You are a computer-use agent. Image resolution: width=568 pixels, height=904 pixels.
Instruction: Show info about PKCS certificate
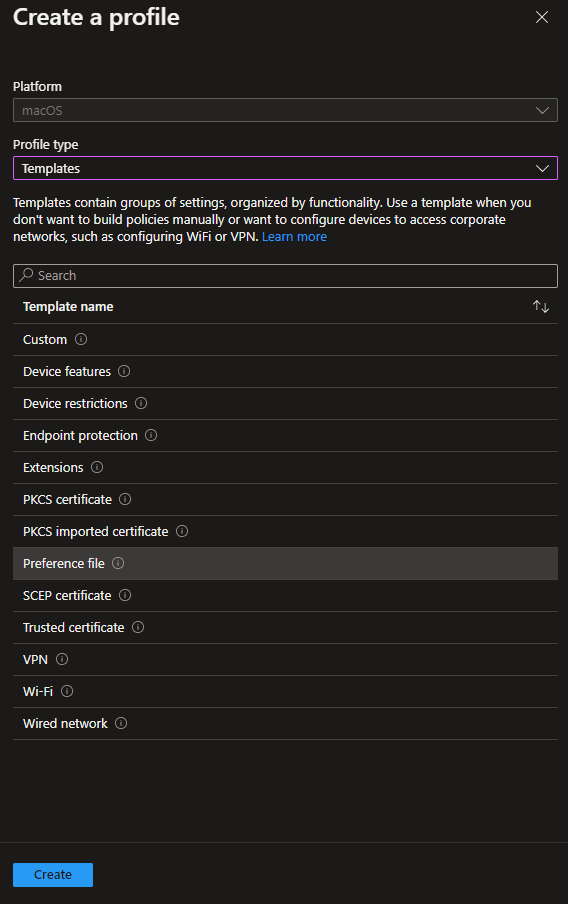[125, 499]
